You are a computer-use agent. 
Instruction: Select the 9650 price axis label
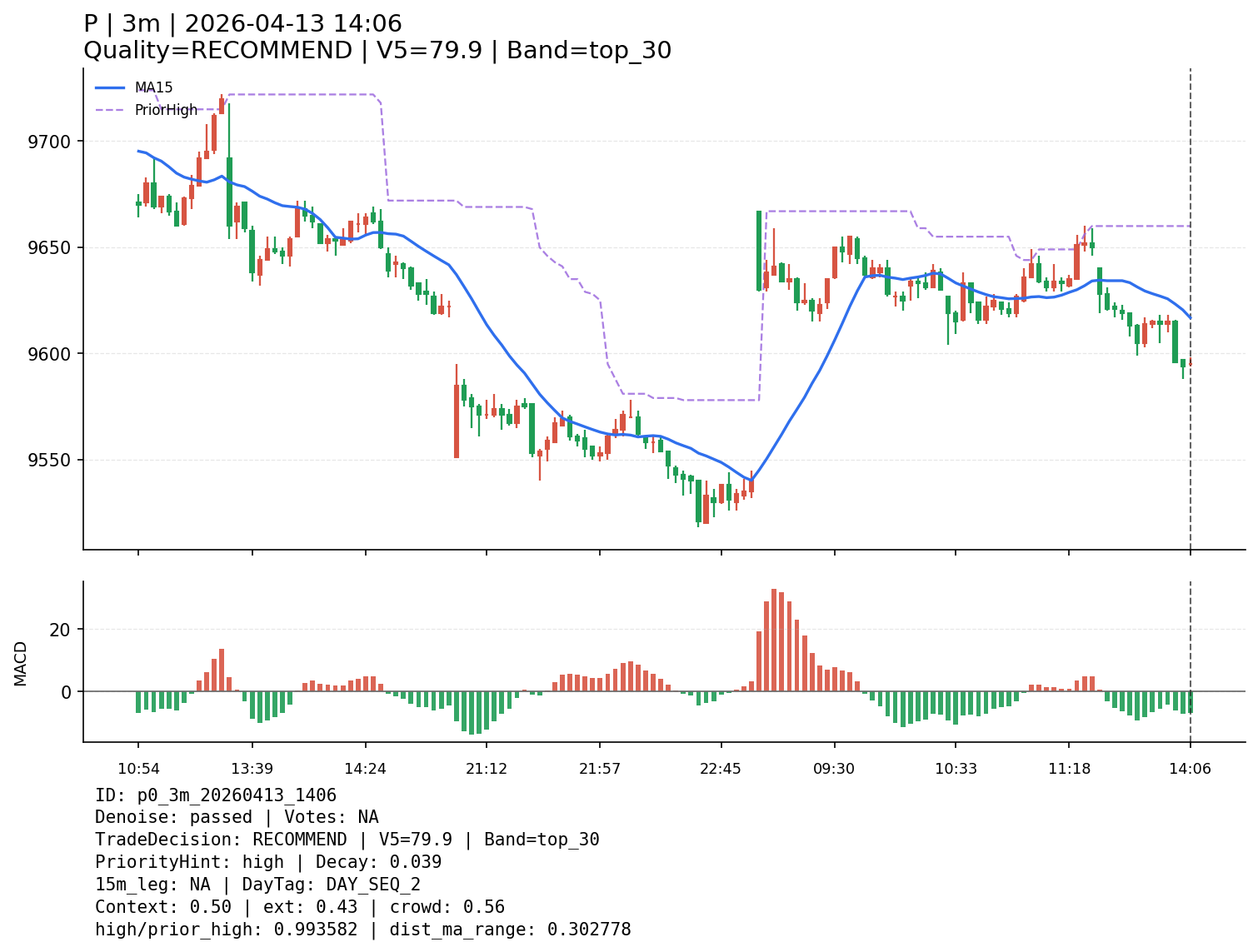[x=49, y=248]
